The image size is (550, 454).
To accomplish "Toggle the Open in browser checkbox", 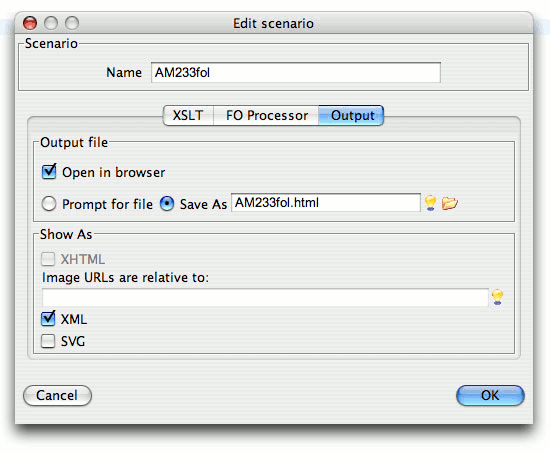I will 49,172.
